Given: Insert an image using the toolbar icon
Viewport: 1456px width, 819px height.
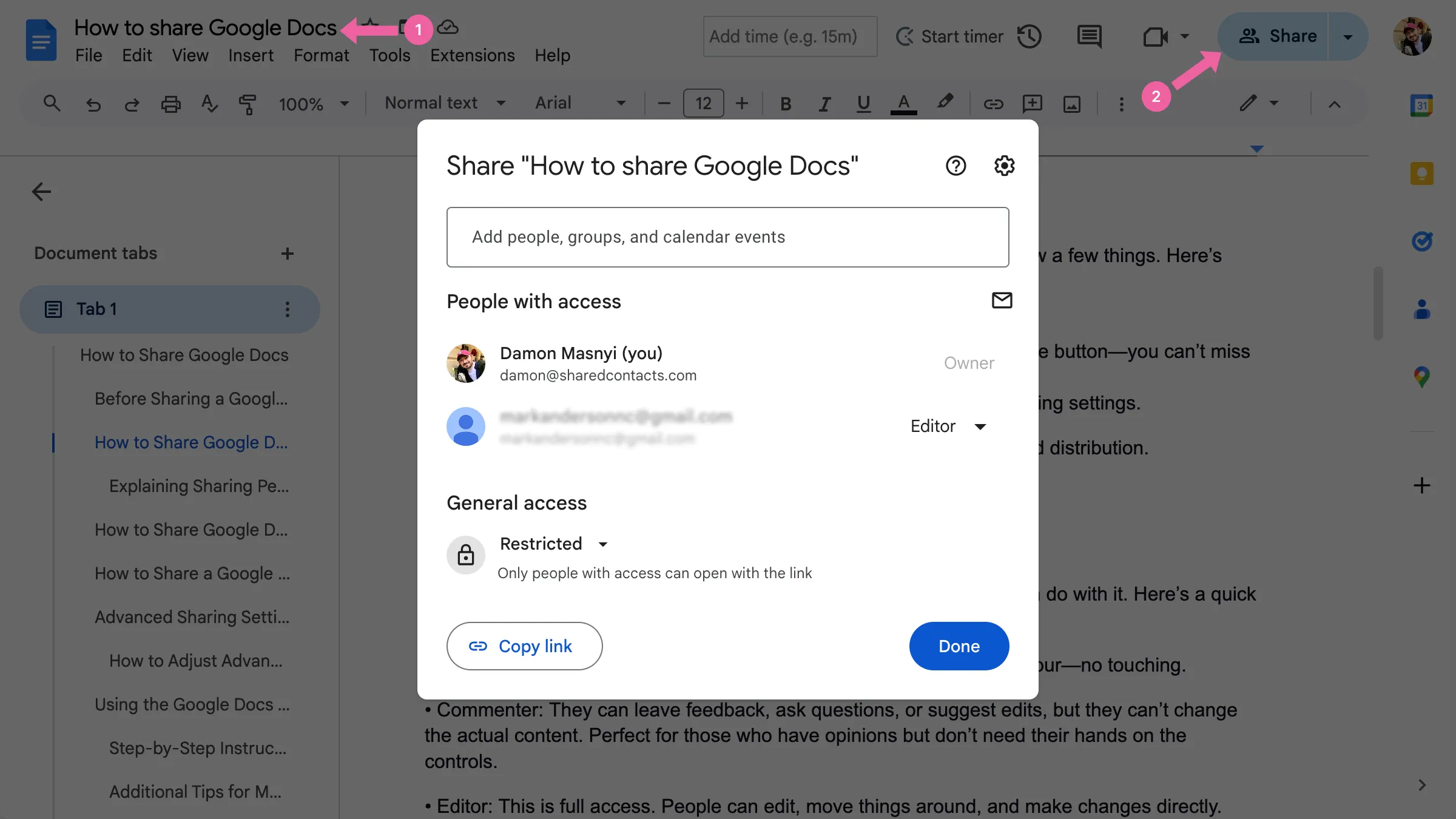Looking at the screenshot, I should pos(1071,103).
